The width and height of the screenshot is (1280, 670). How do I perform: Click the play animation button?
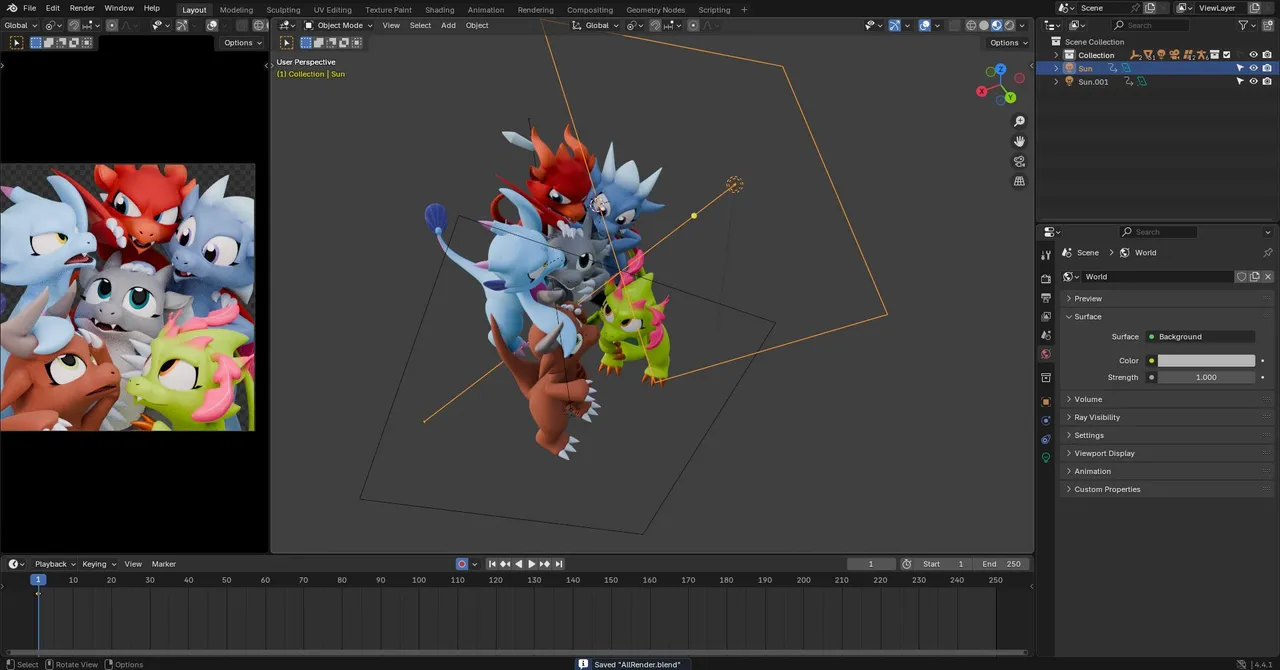[x=532, y=564]
